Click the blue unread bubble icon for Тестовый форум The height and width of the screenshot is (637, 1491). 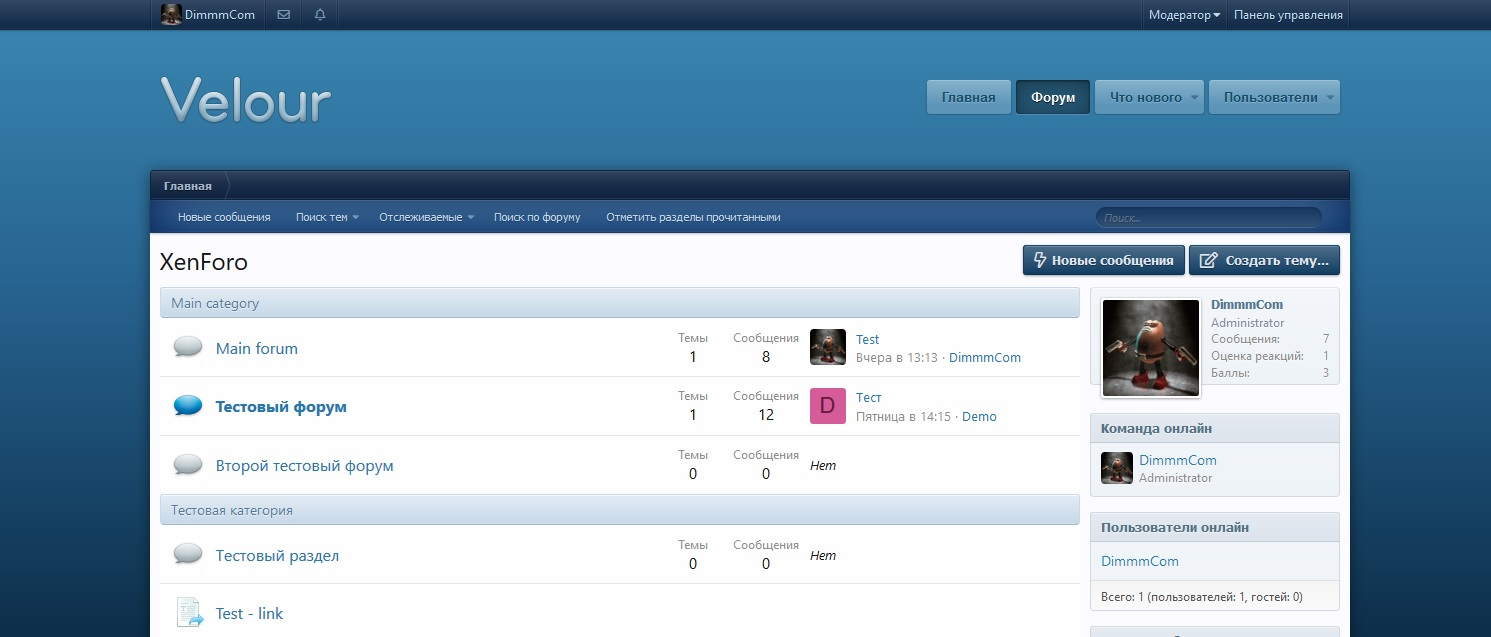pyautogui.click(x=188, y=406)
